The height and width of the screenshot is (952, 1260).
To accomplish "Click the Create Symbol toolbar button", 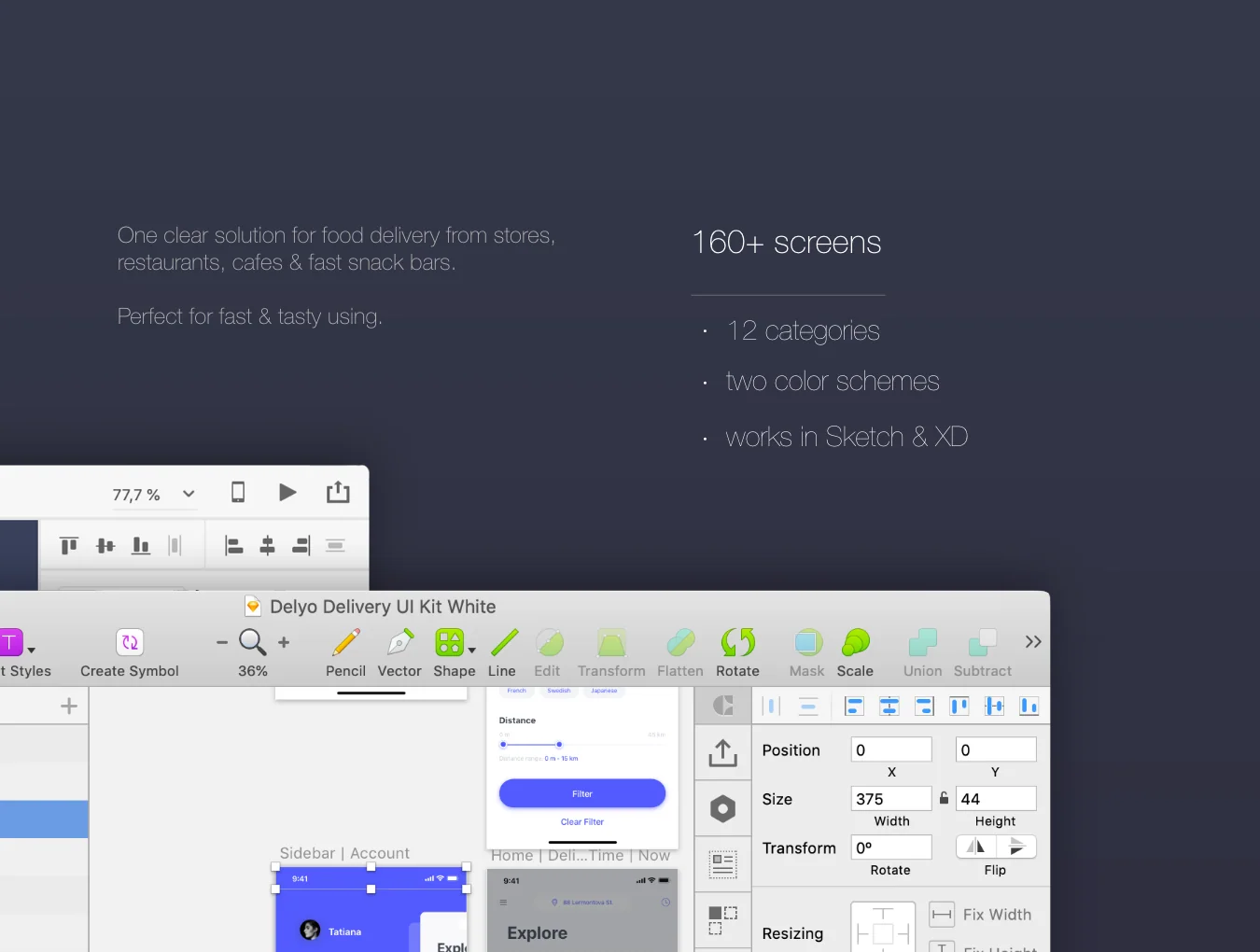I will click(130, 653).
